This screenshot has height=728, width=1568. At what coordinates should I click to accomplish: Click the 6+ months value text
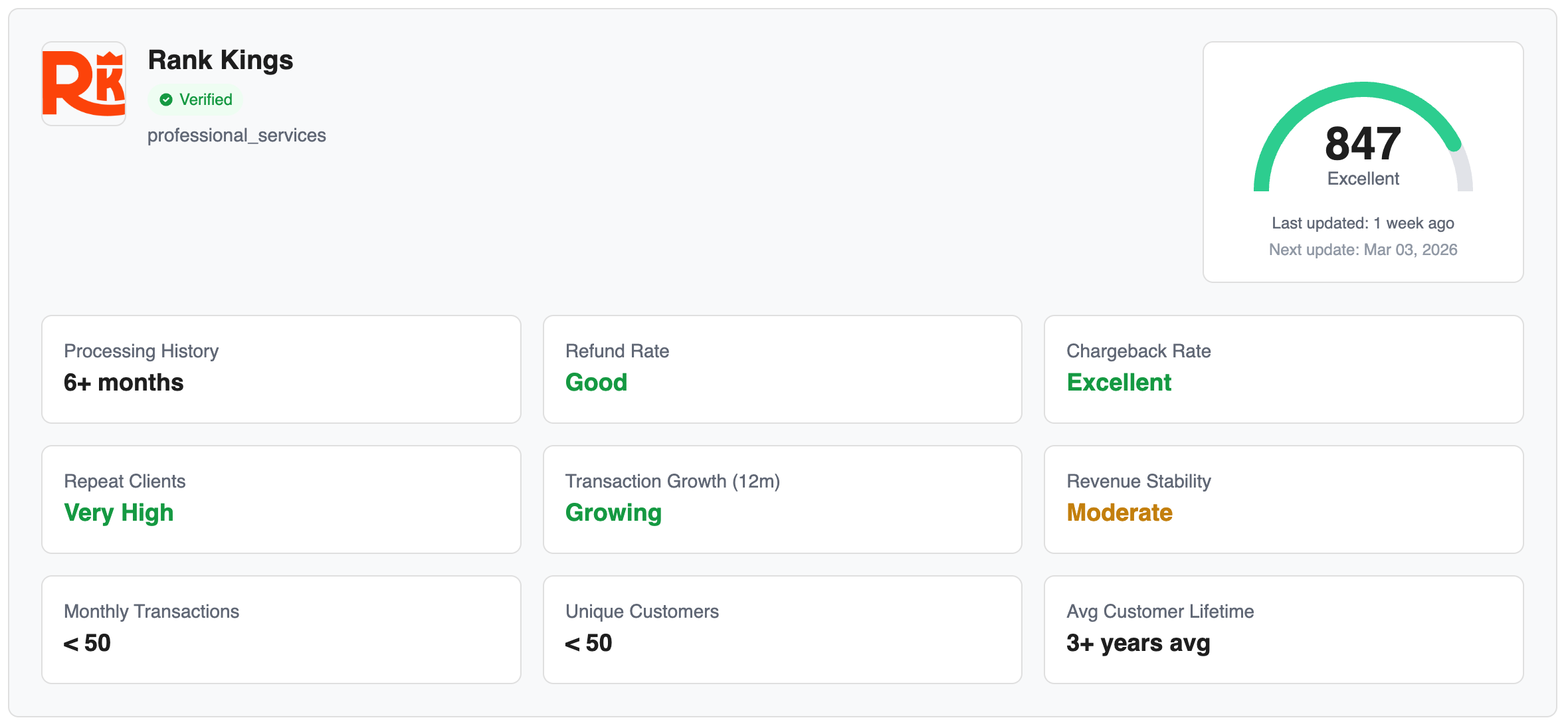point(124,383)
